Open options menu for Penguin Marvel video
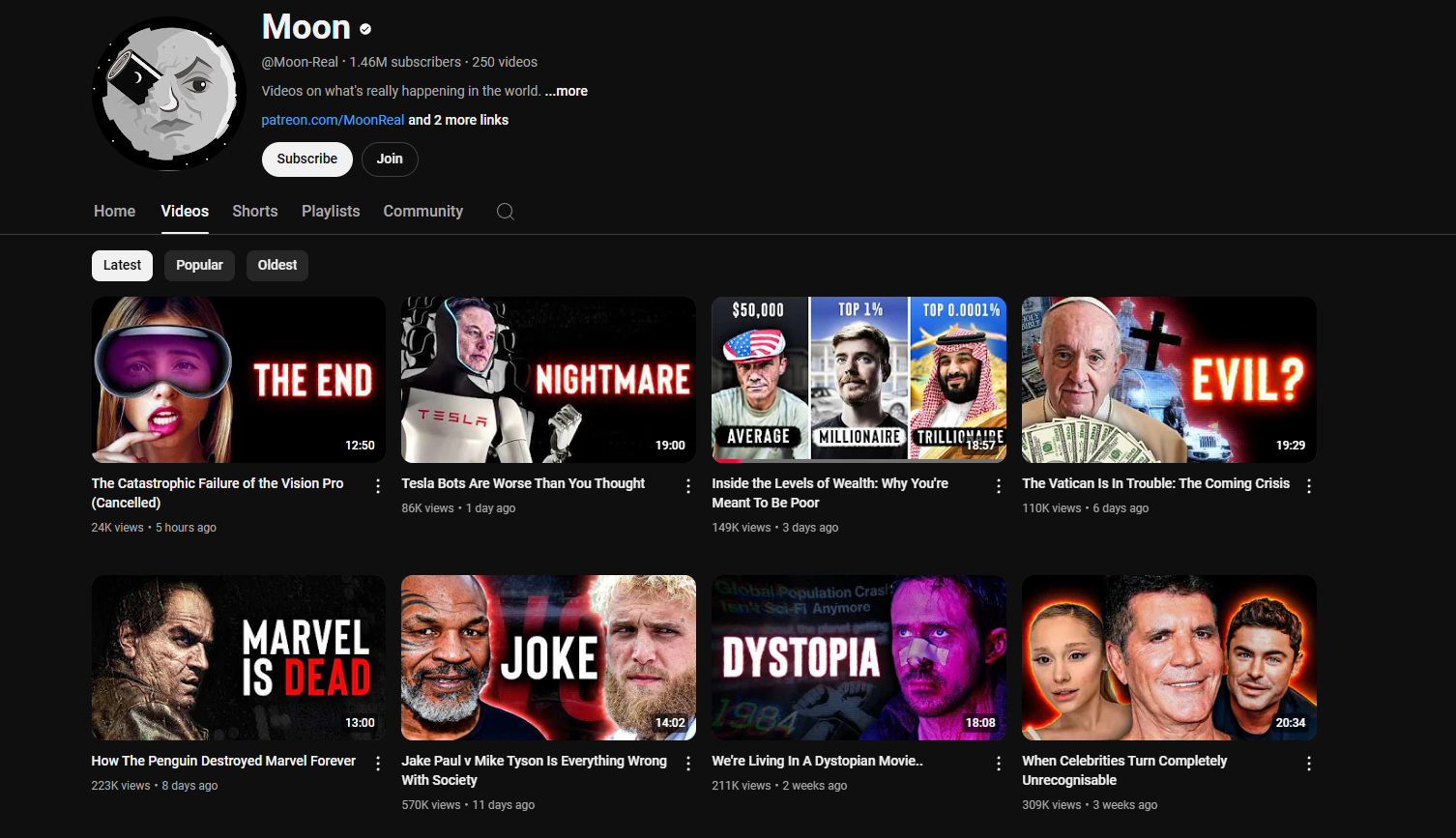1456x838 pixels. coord(378,764)
